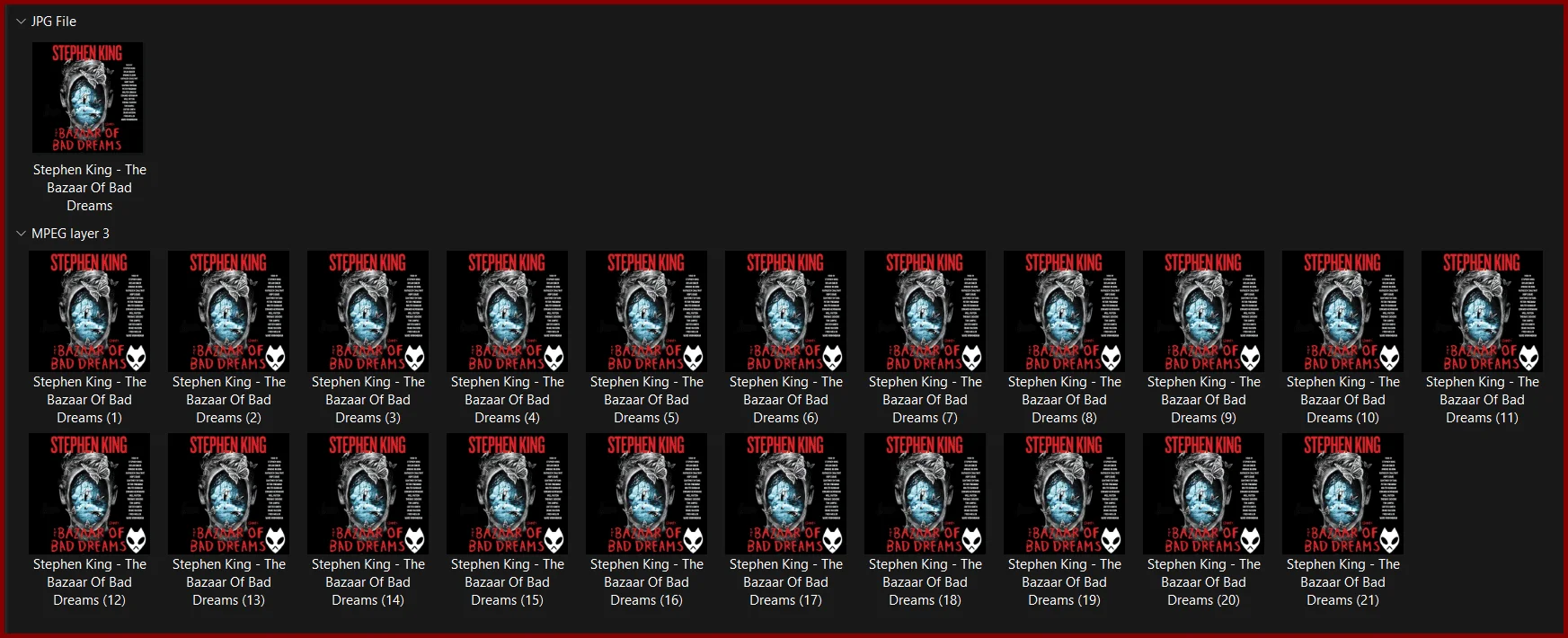Select MP3 file Dreams (16) thumbnail
Viewport: 1568px width, 638px height.
click(x=646, y=493)
